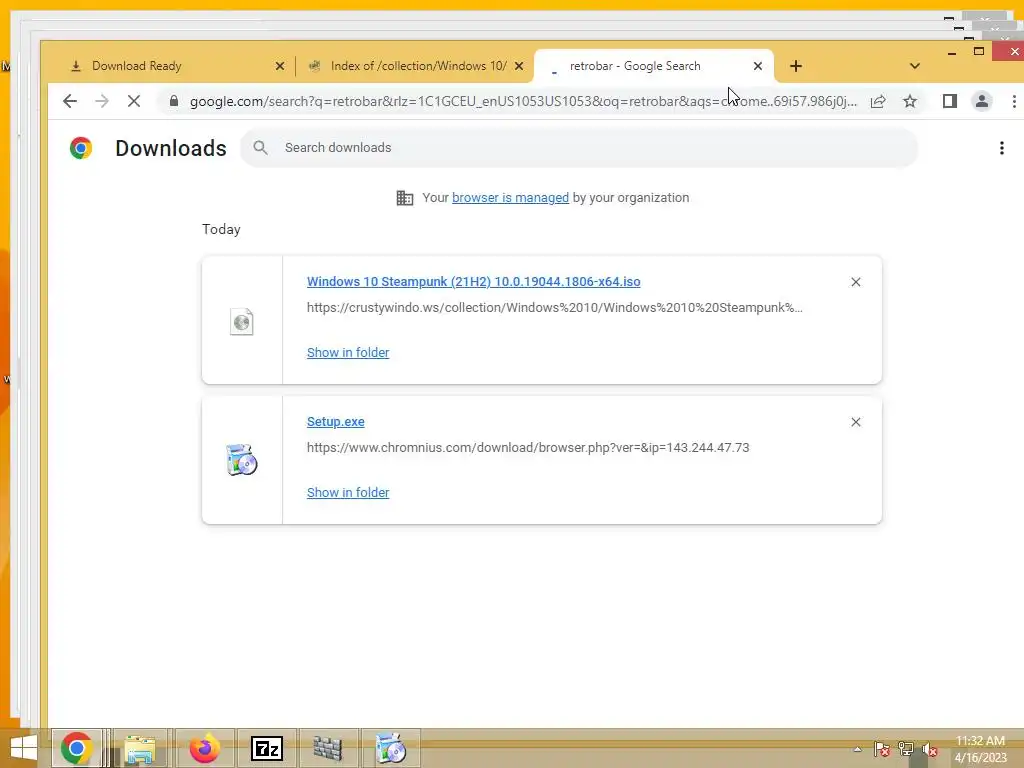The width and height of the screenshot is (1024, 768).
Task: Open the Windows Start button
Action: pyautogui.click(x=24, y=748)
